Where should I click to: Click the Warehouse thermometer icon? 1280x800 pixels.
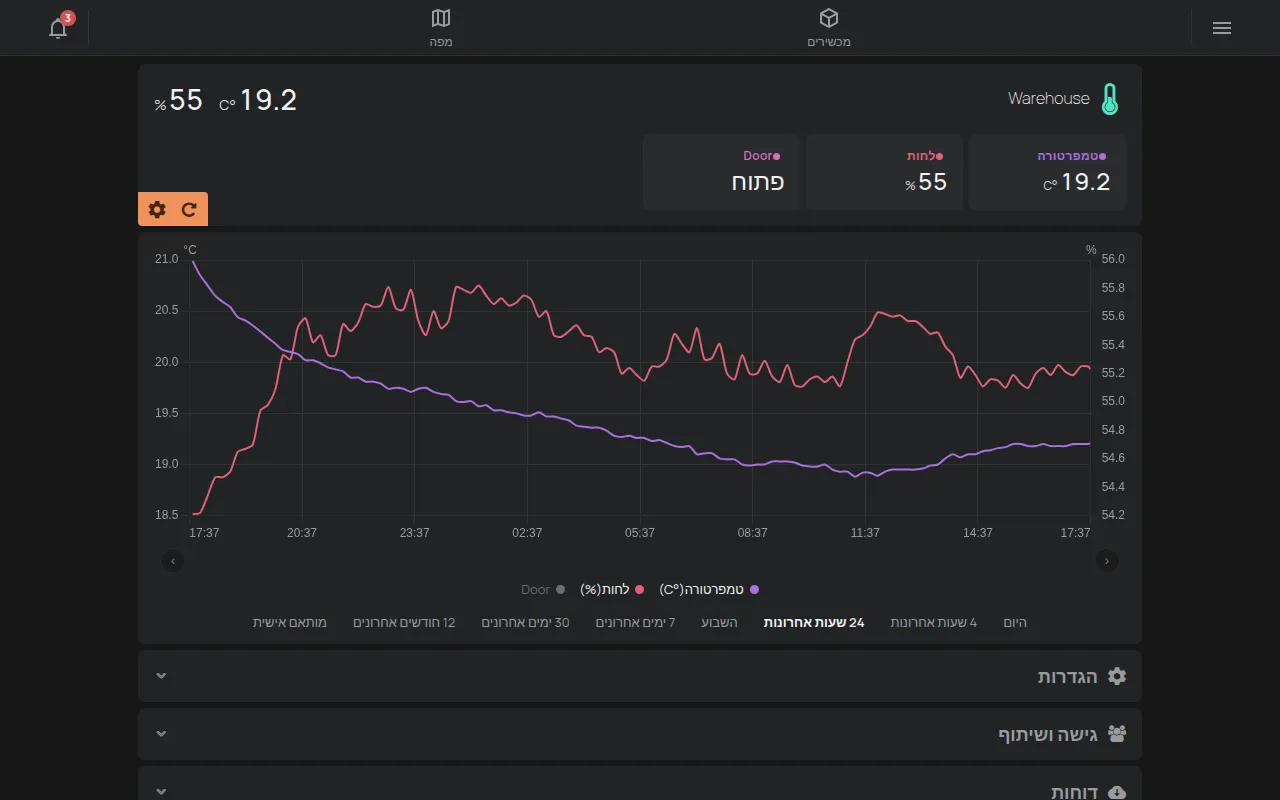1109,99
